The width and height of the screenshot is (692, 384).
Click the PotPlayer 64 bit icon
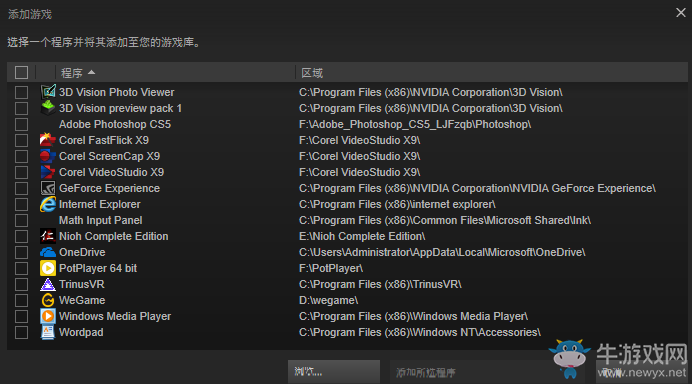point(48,268)
